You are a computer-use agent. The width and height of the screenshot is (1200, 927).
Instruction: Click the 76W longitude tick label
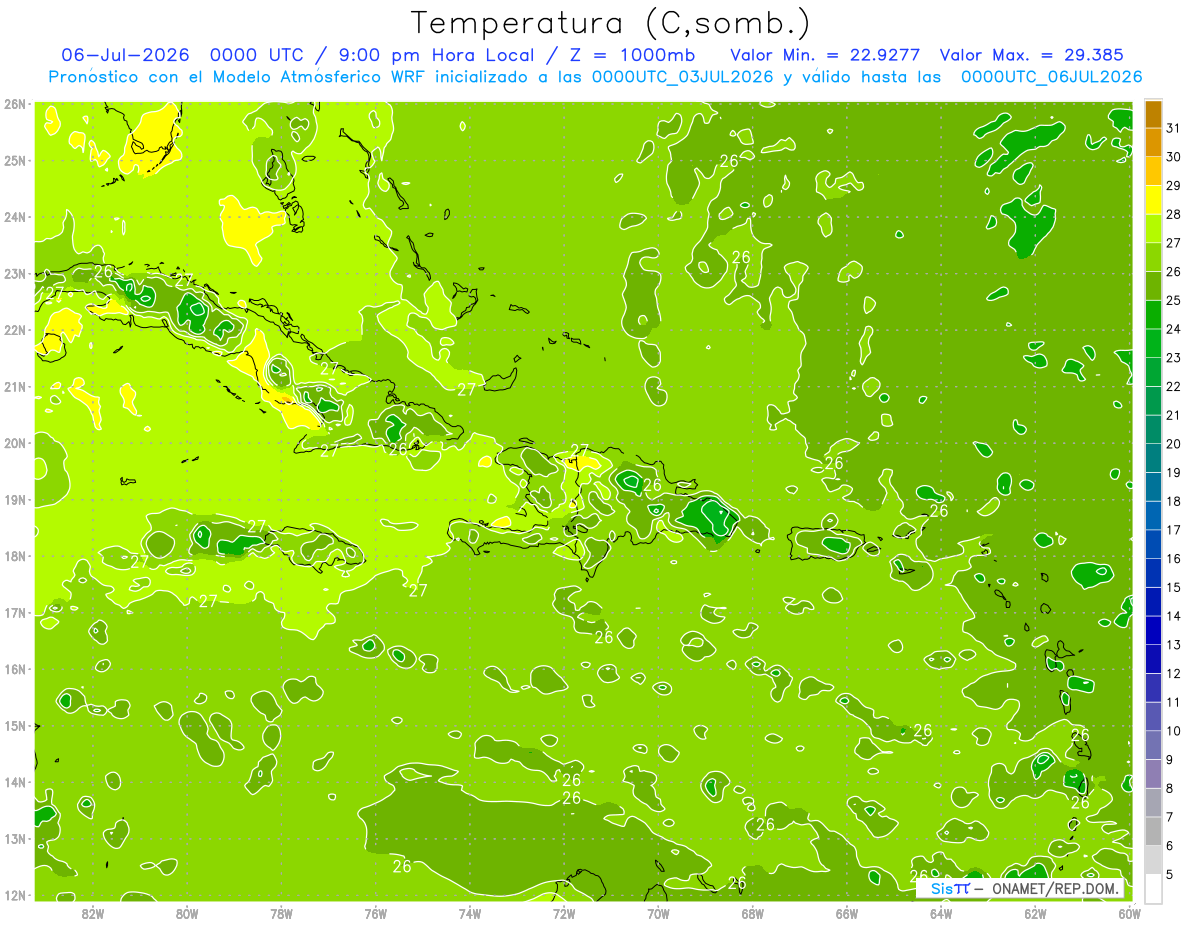[376, 912]
